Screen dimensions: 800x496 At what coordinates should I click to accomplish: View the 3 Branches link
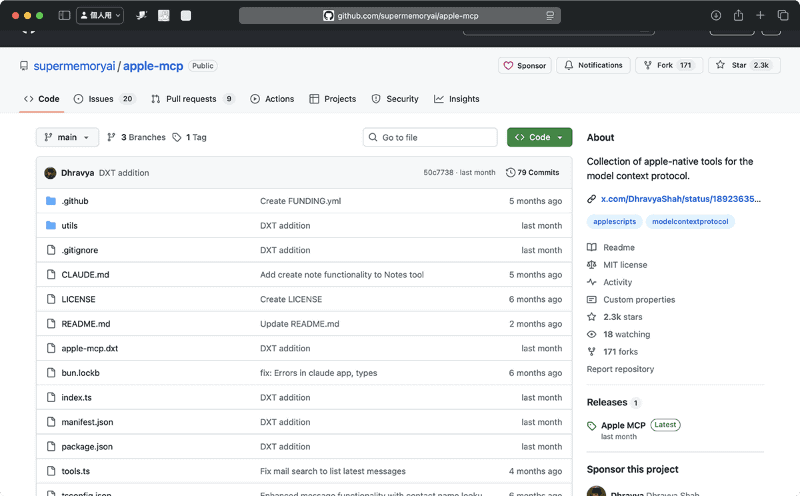coord(136,137)
